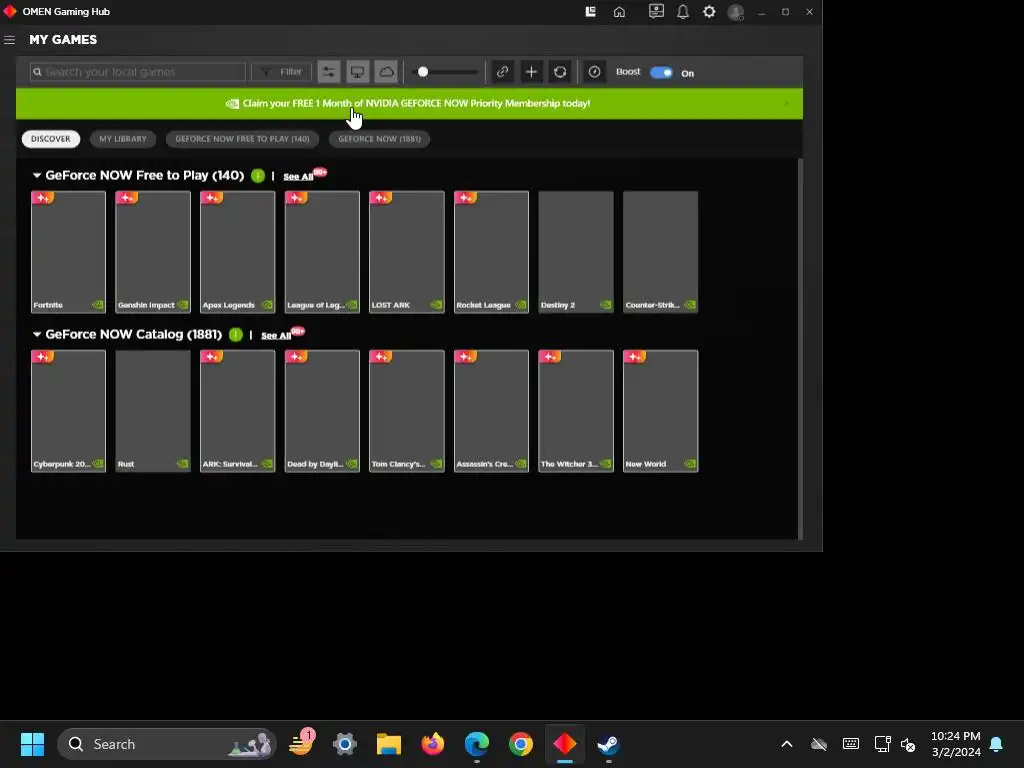The image size is (1024, 768).
Task: Open the Assassin's Creed game tile
Action: pos(491,411)
